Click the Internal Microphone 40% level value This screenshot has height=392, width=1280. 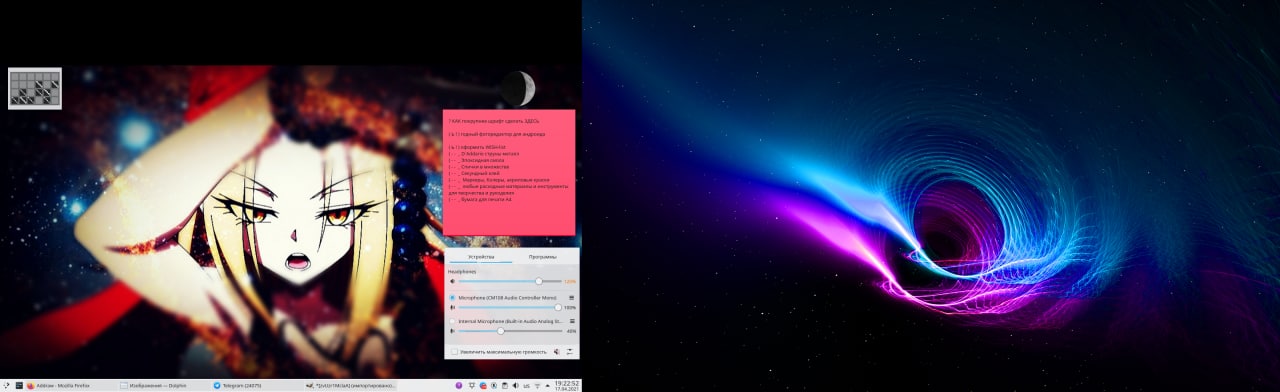pyautogui.click(x=571, y=331)
